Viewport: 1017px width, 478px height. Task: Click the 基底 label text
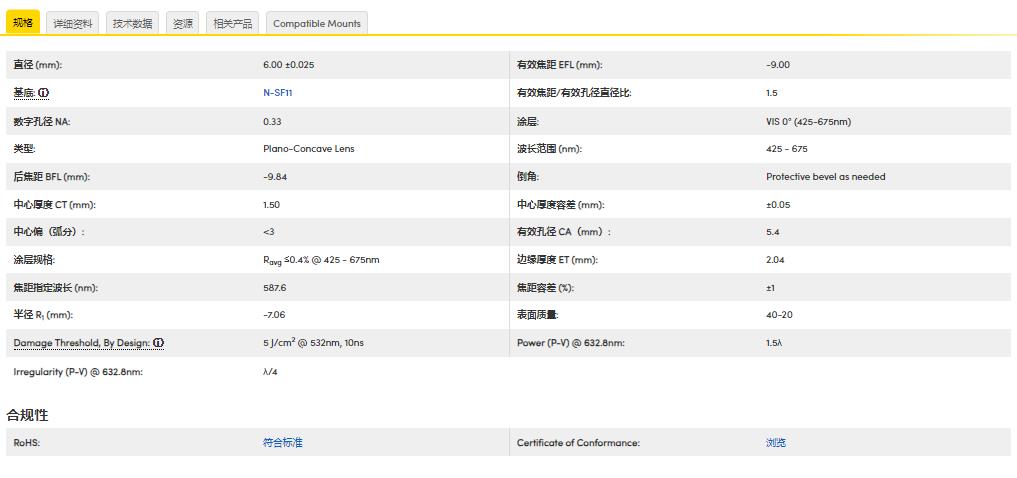tap(25, 93)
